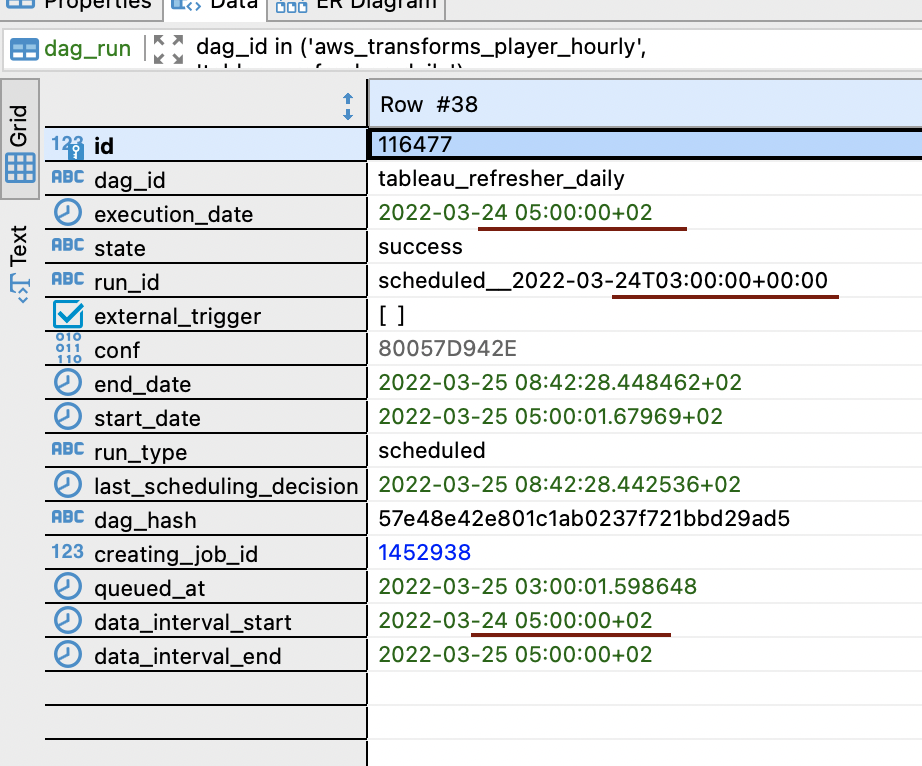Select the queued_at field label
Screen dimensions: 922x766
(149, 588)
